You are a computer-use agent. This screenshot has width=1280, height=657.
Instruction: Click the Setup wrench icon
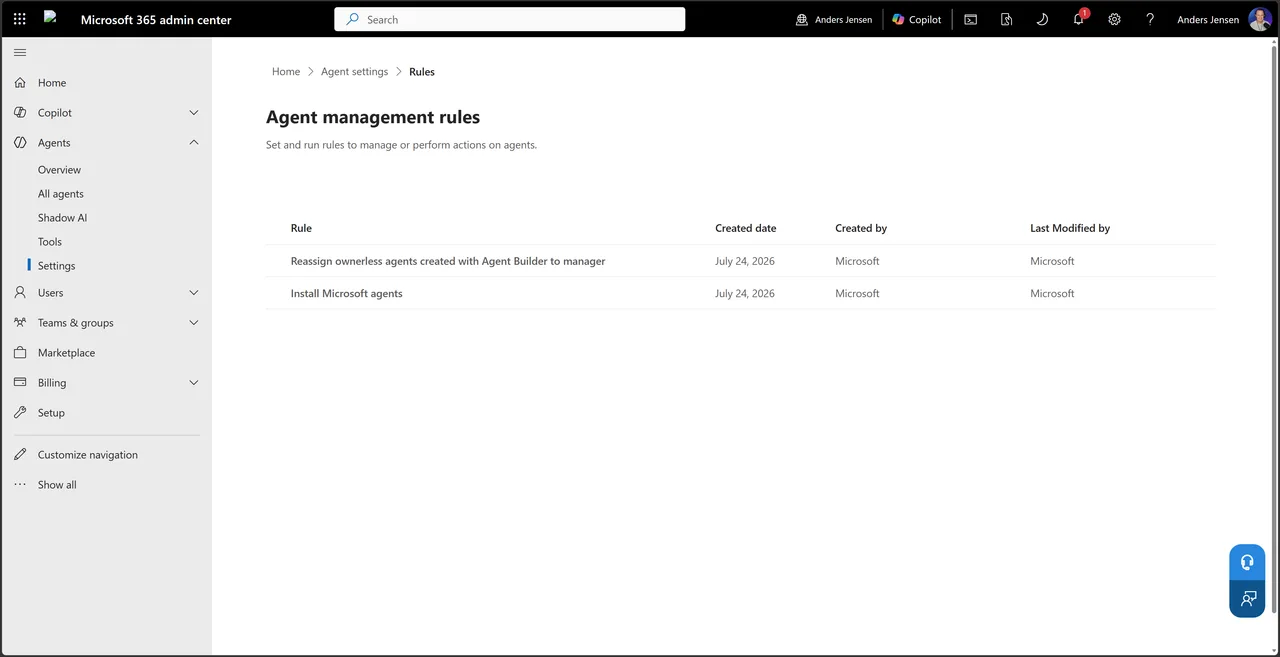pyautogui.click(x=20, y=413)
